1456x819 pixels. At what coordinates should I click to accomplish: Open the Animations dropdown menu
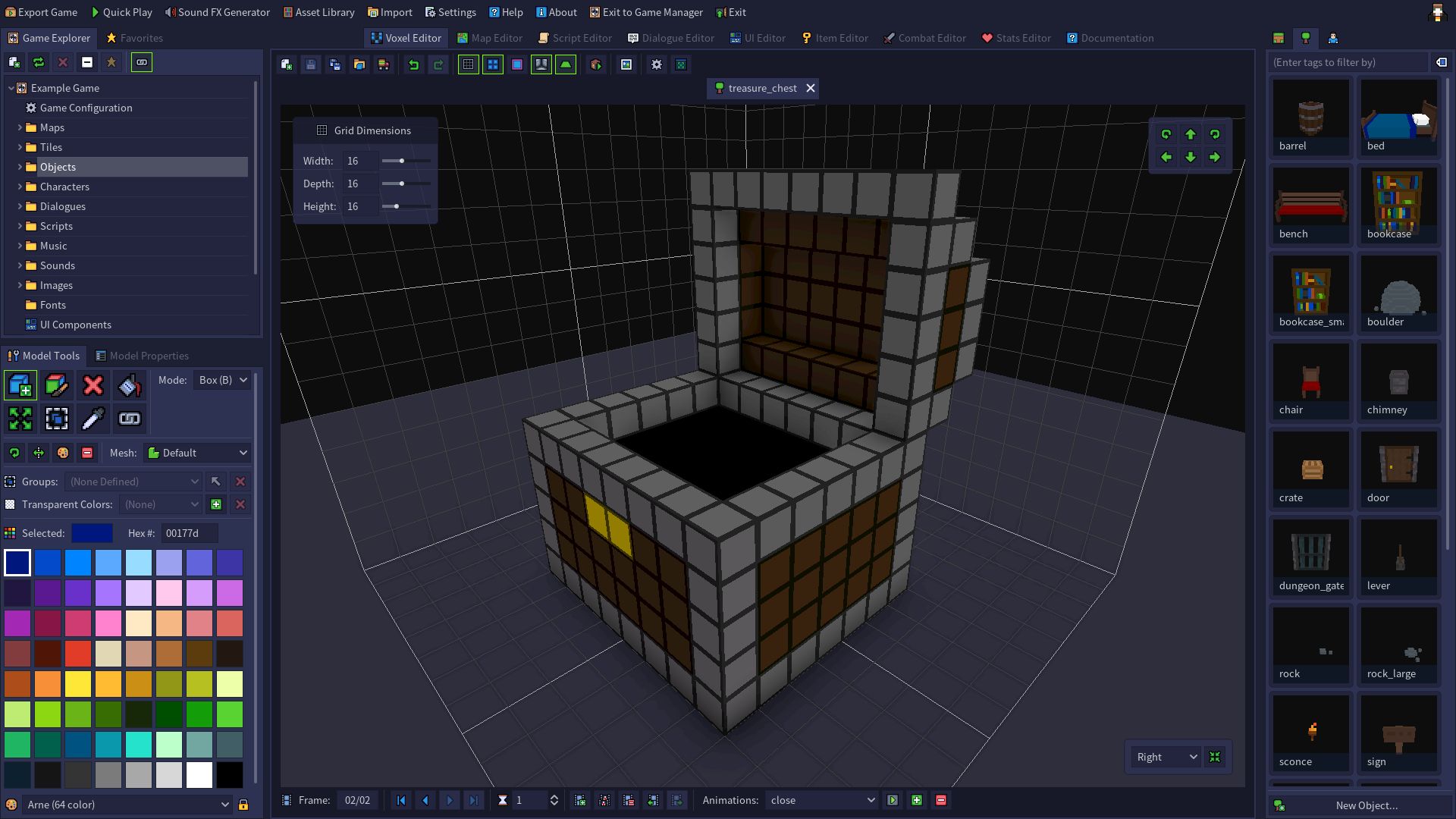tap(821, 800)
